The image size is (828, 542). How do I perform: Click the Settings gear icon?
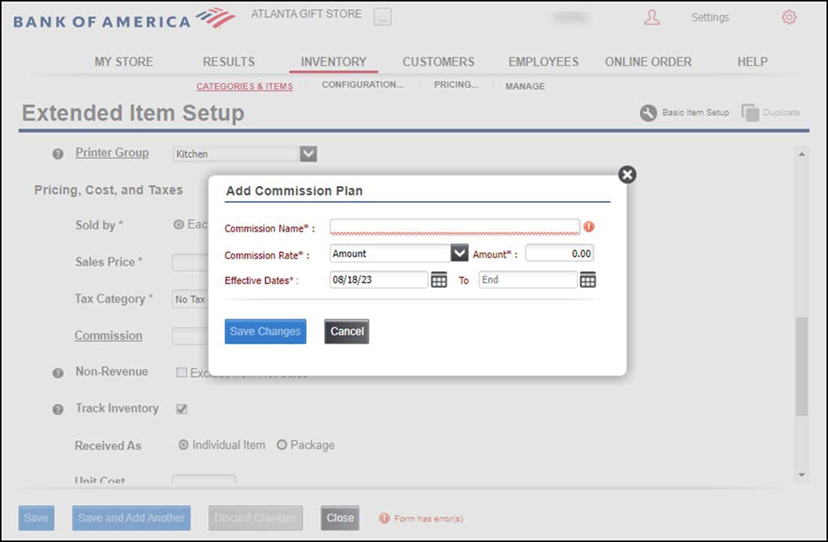[789, 17]
